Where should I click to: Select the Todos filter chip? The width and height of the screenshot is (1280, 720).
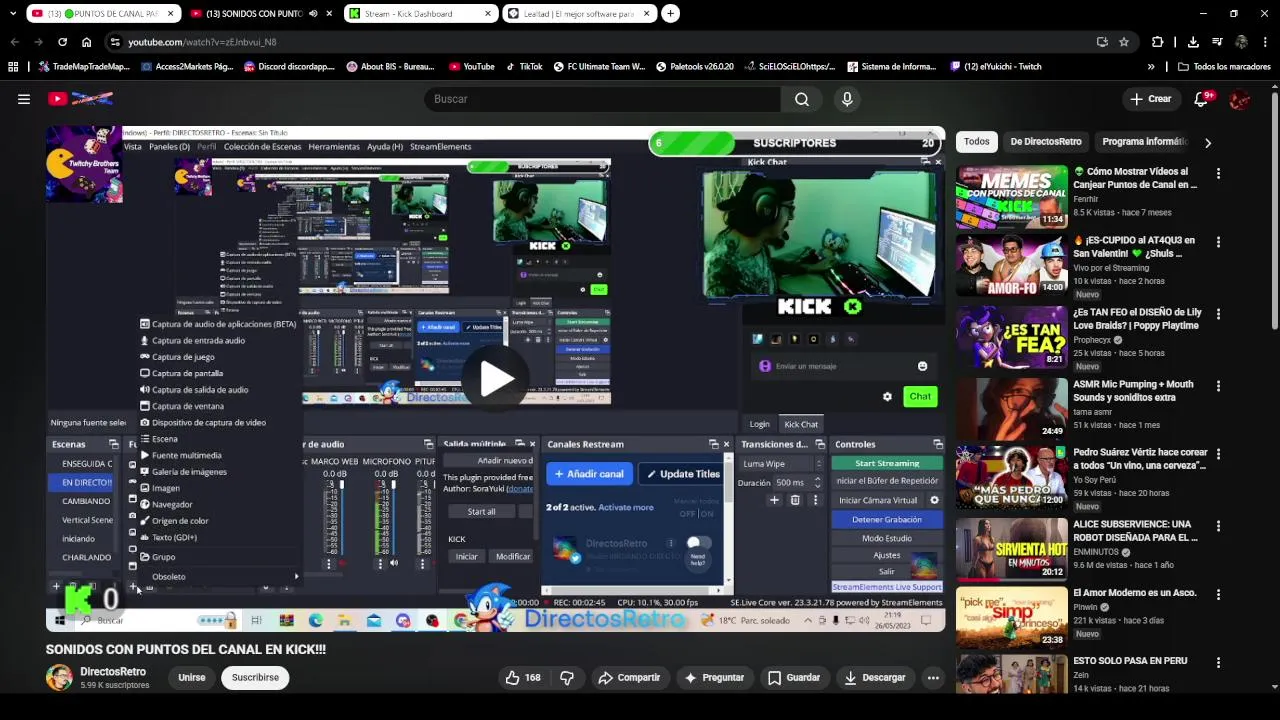[976, 142]
